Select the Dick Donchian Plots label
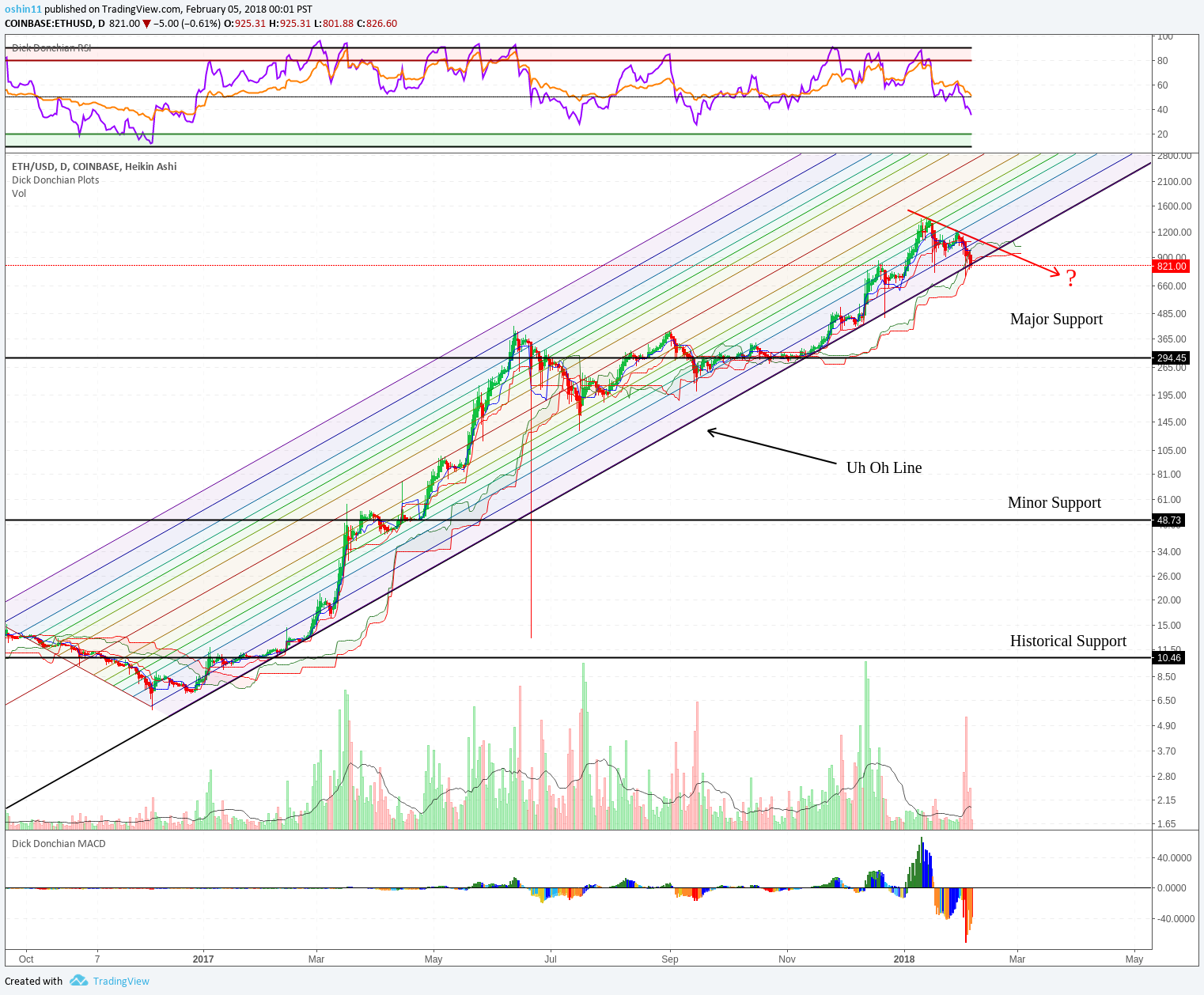Screen dimensions: 1204x995 (55, 180)
